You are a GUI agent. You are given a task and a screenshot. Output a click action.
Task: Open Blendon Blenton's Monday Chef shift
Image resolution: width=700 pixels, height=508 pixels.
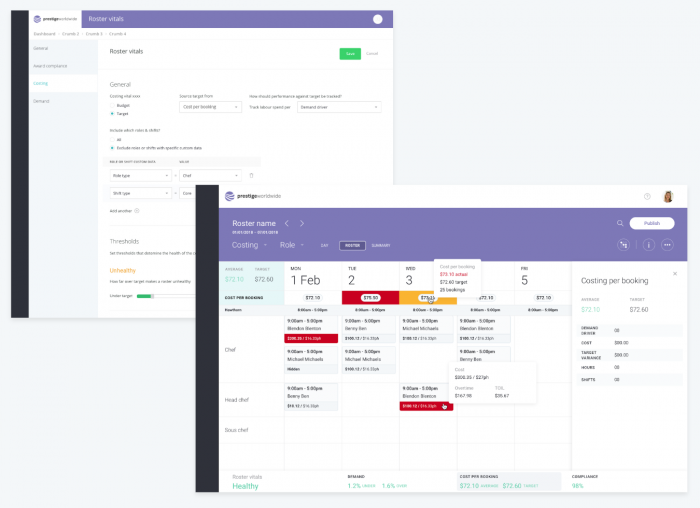[311, 329]
